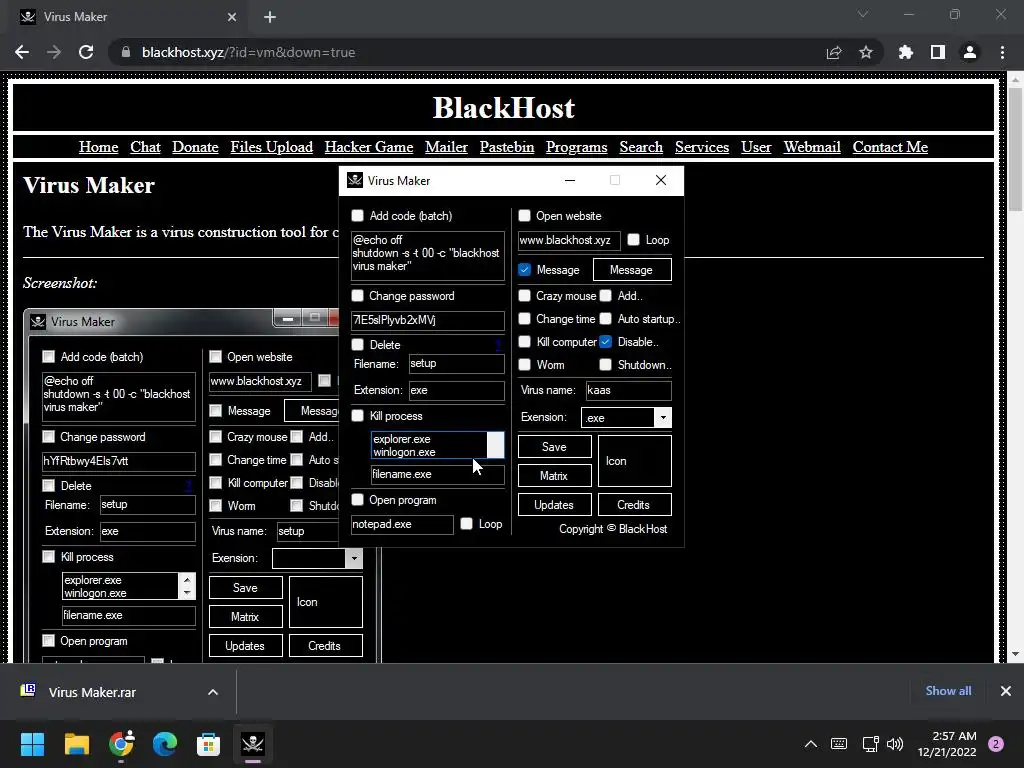This screenshot has height=768, width=1024.
Task: Click the padlock site info icon
Action: 126,52
